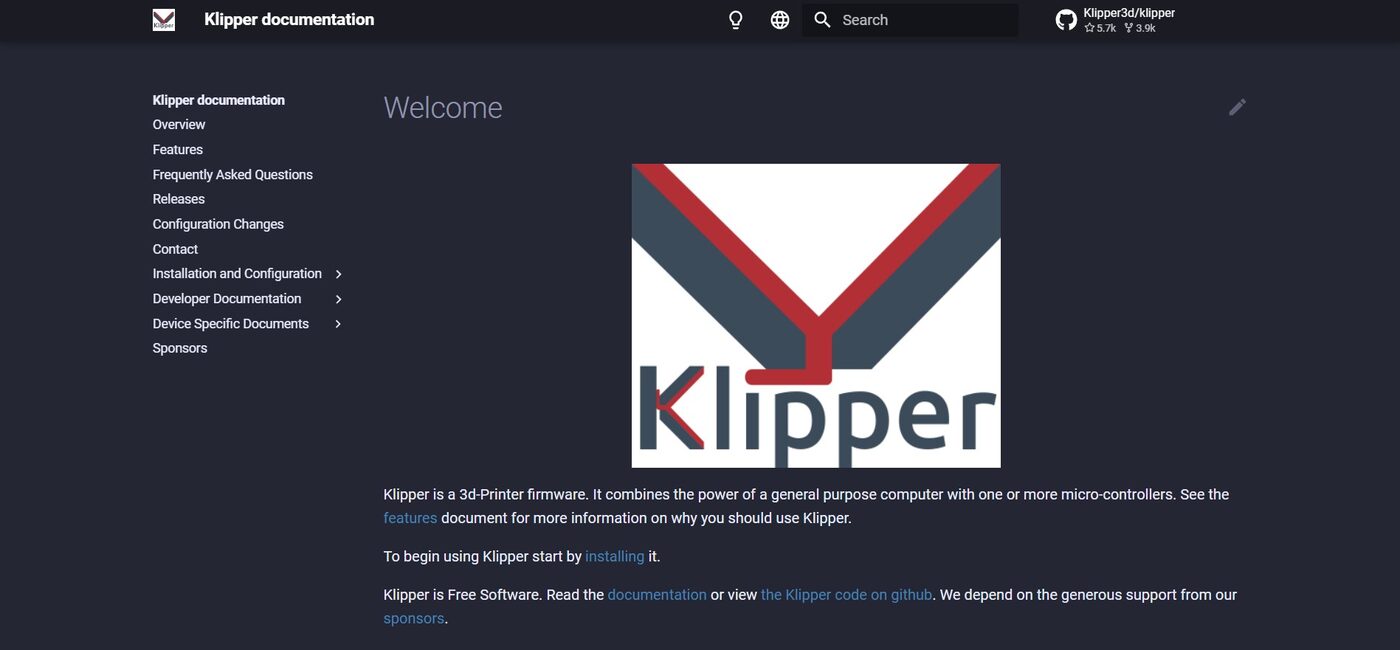Click the large Klipper logo image
Screen dimensions: 1400x650
click(x=816, y=315)
